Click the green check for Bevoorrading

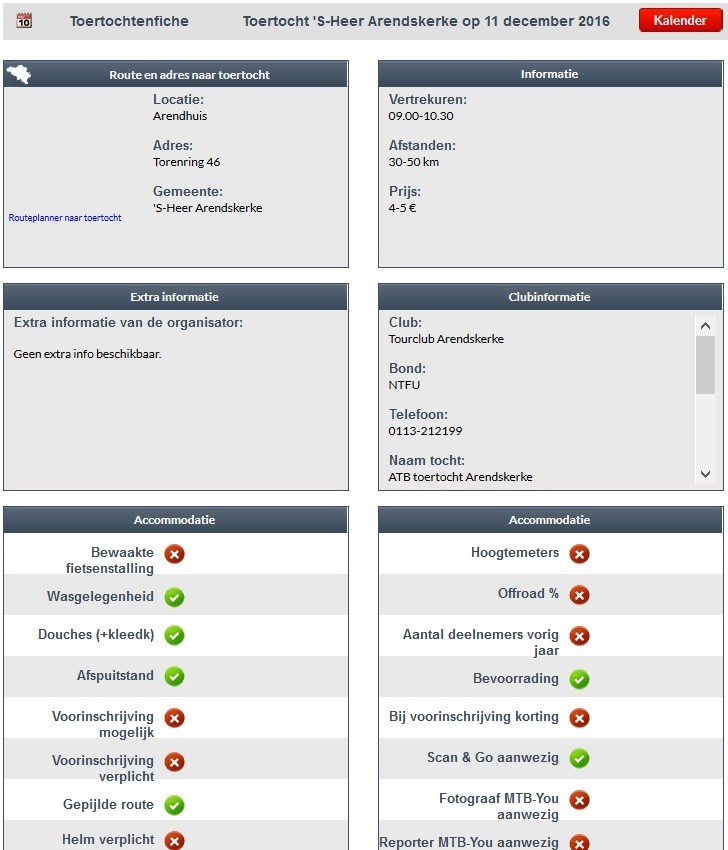coord(579,679)
